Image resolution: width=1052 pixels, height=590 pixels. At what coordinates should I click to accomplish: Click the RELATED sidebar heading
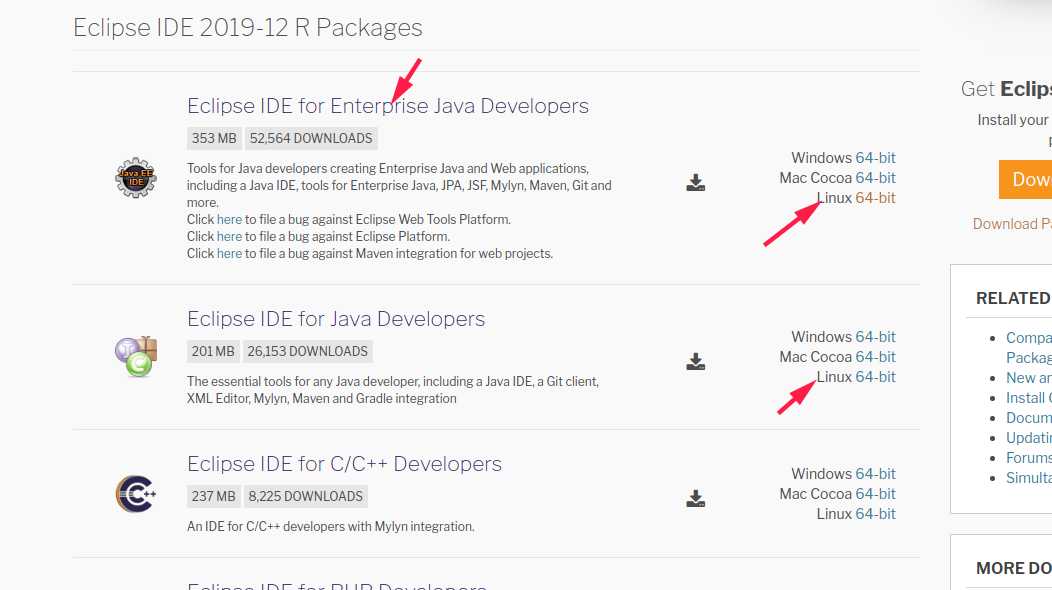tap(1013, 298)
